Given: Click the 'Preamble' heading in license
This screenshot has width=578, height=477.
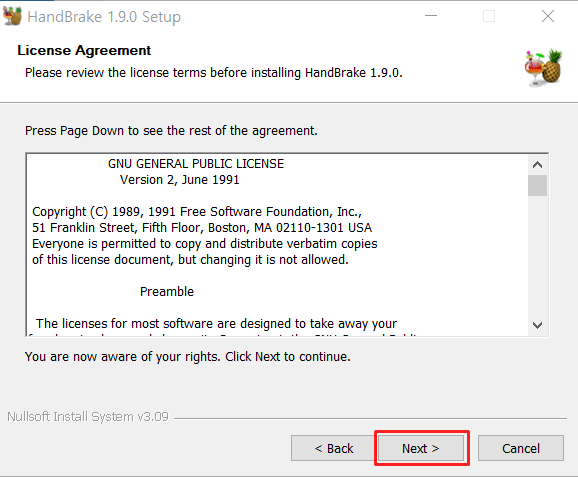Looking at the screenshot, I should (167, 292).
